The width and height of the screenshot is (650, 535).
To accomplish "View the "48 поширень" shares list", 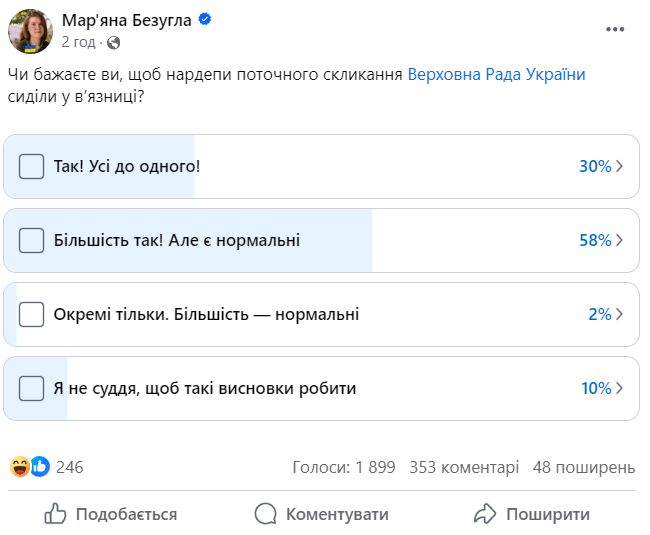I will pyautogui.click(x=584, y=467).
